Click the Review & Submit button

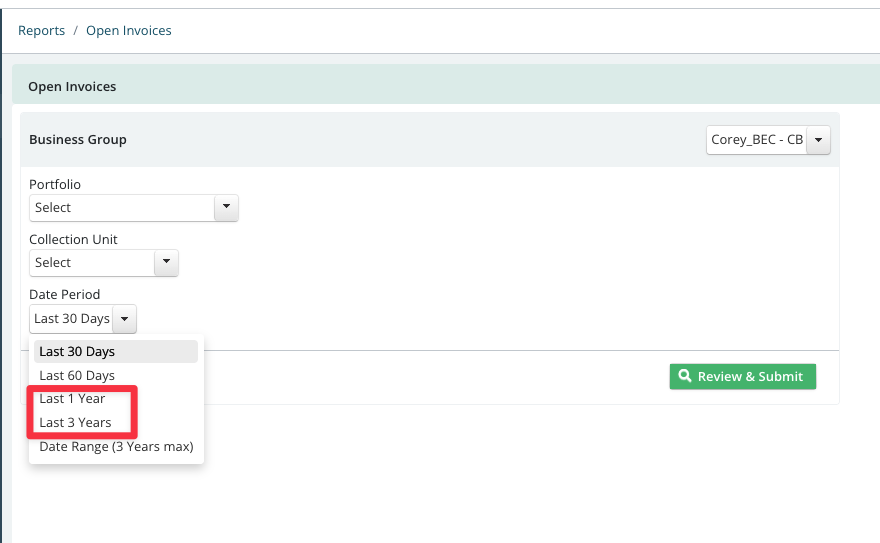[742, 376]
